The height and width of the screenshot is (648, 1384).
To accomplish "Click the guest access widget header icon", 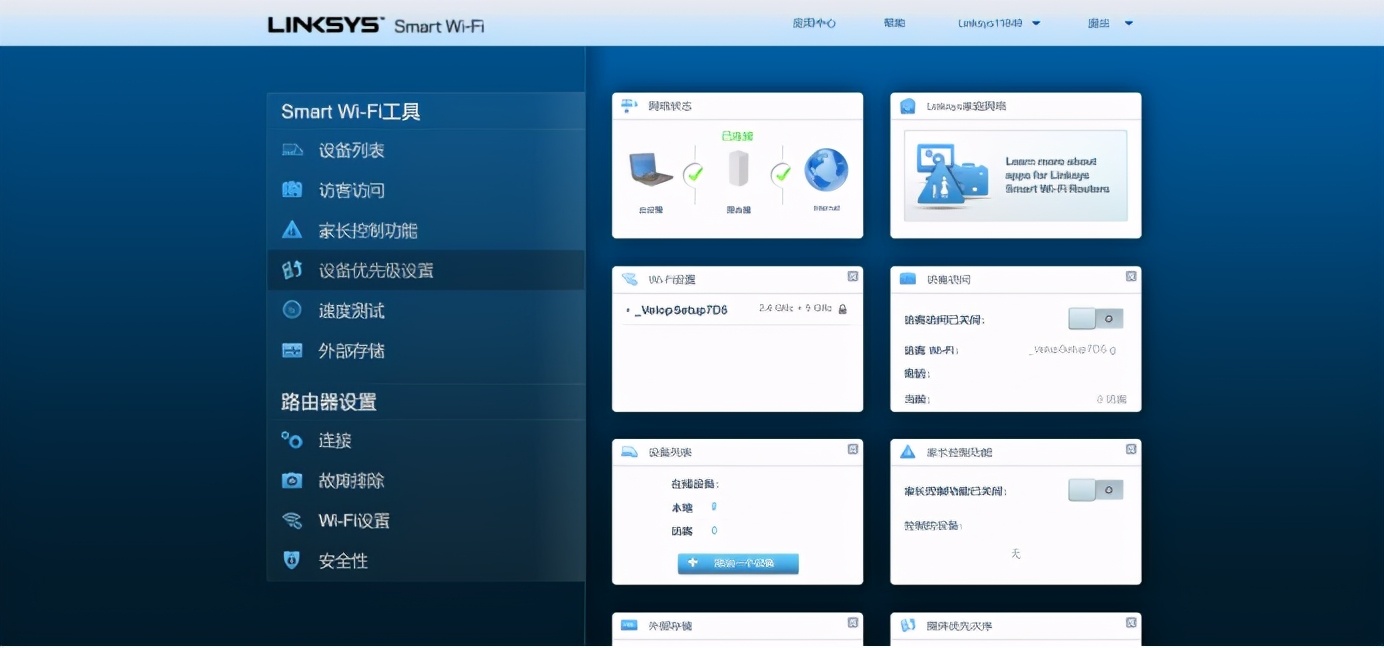I will coord(908,279).
